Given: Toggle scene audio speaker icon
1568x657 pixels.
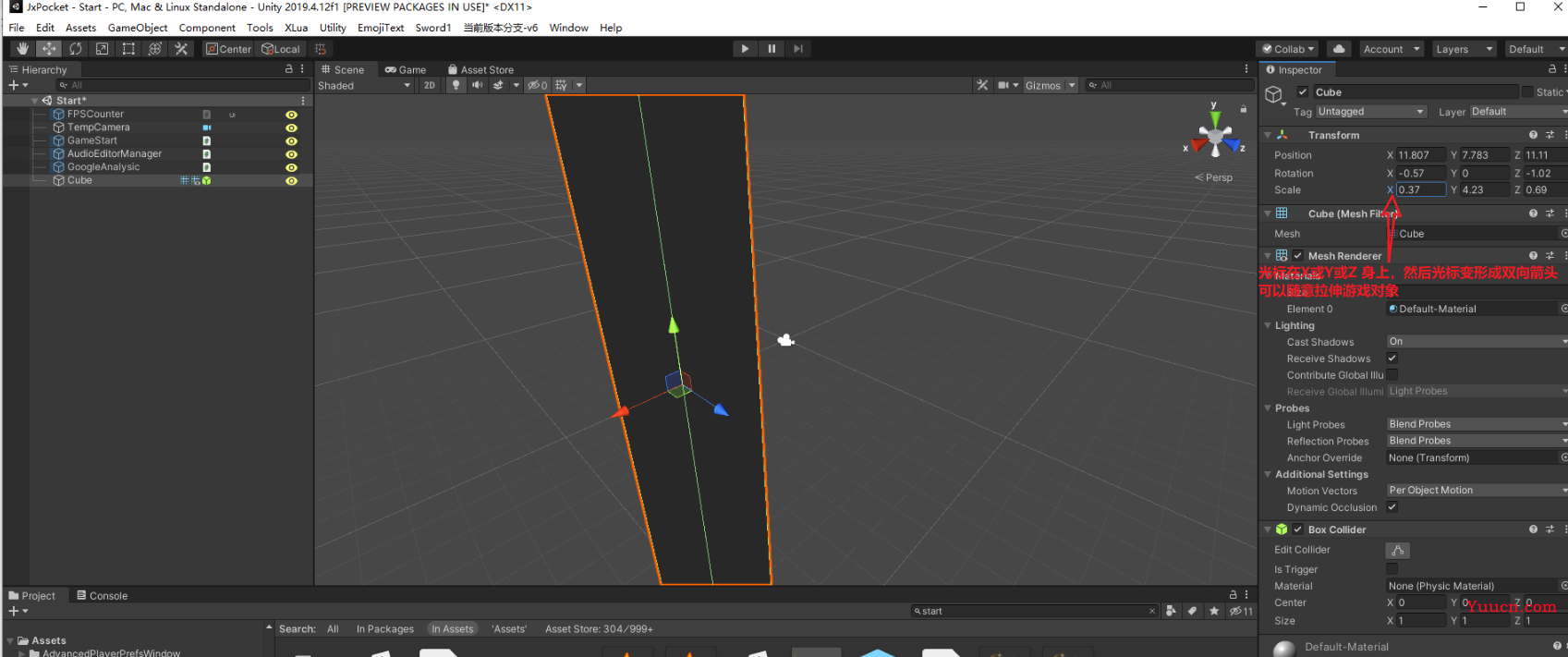Looking at the screenshot, I should pyautogui.click(x=477, y=85).
